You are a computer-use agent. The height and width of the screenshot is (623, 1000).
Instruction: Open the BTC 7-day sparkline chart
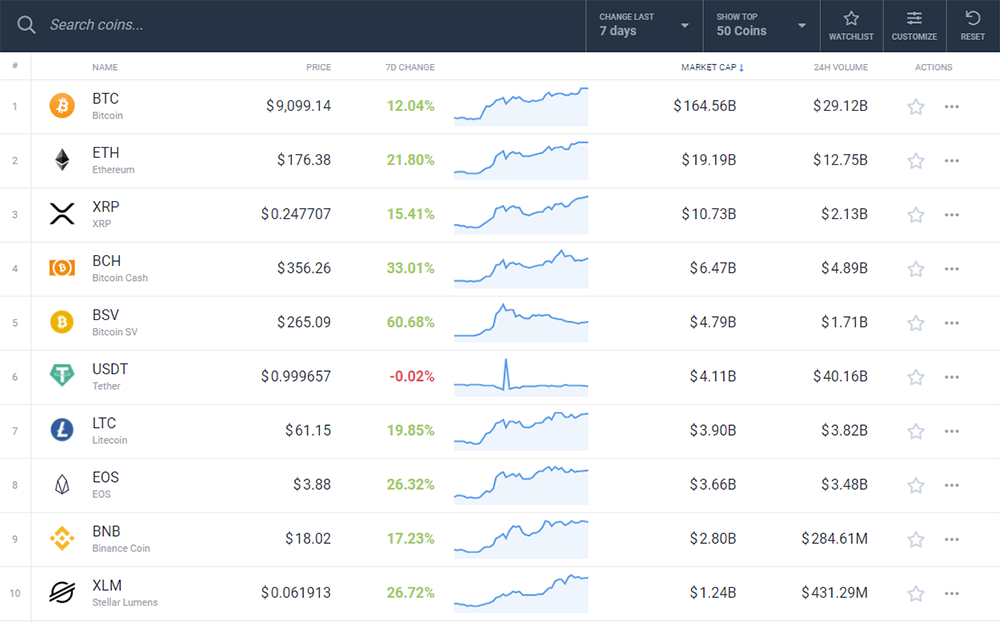pos(521,106)
